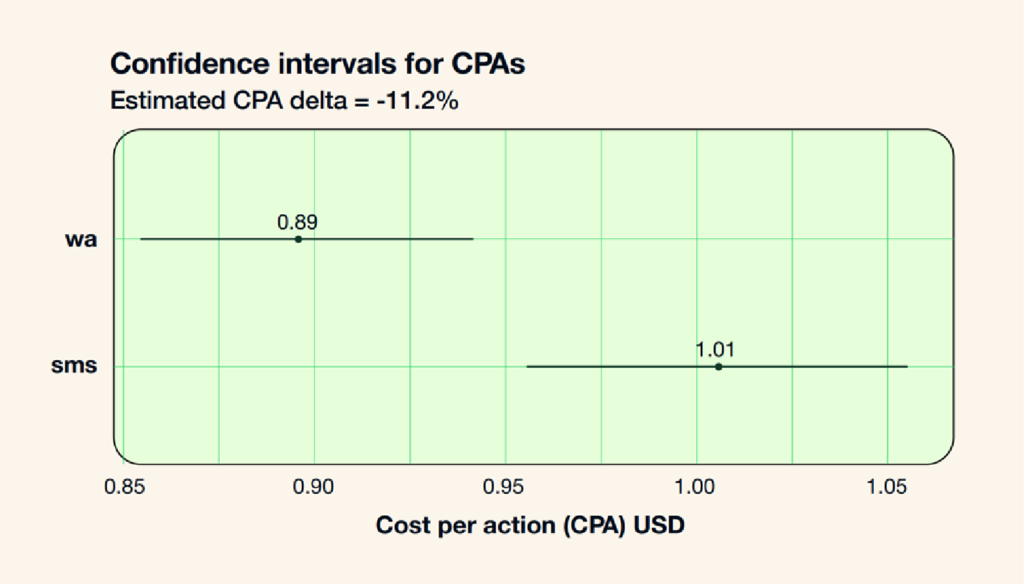Click the 1.01 data value label

point(716,350)
